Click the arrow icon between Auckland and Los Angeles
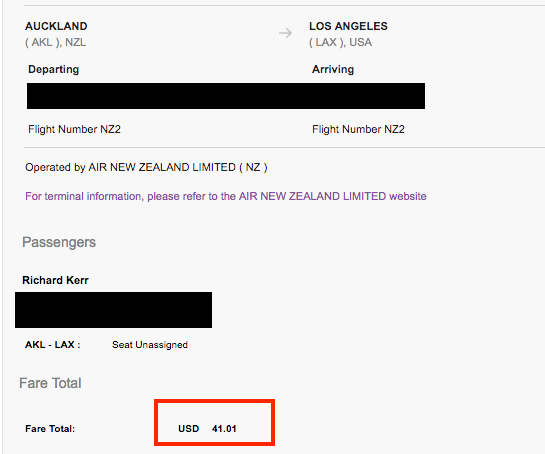Image resolution: width=545 pixels, height=454 pixels. click(285, 33)
